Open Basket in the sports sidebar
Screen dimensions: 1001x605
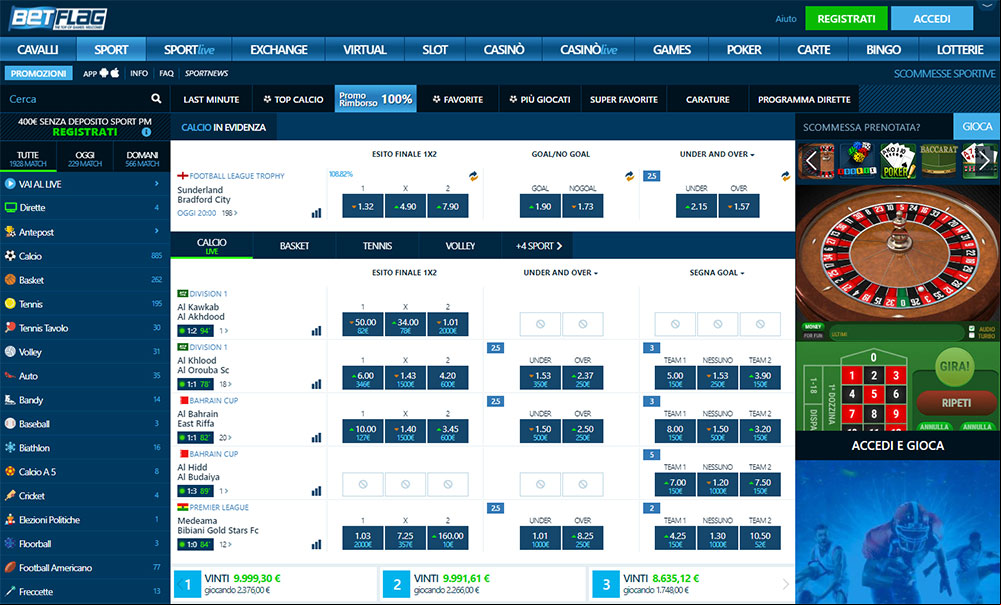pyautogui.click(x=85, y=280)
